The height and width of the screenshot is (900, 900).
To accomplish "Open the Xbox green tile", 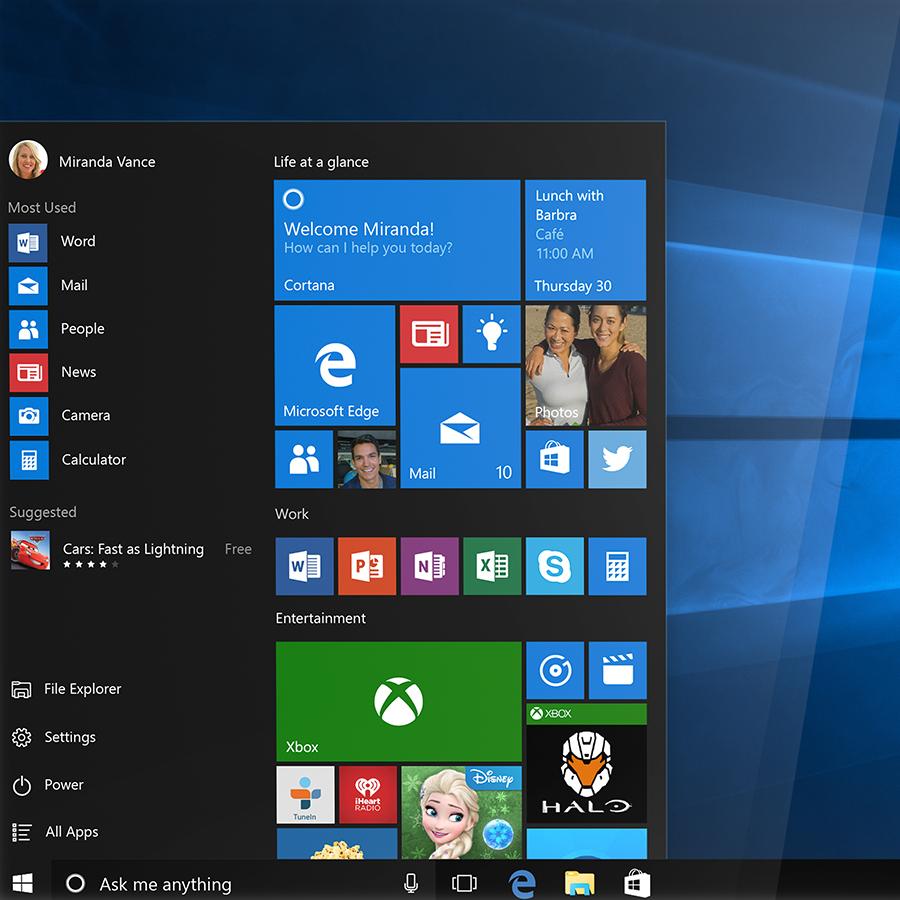I will [398, 701].
